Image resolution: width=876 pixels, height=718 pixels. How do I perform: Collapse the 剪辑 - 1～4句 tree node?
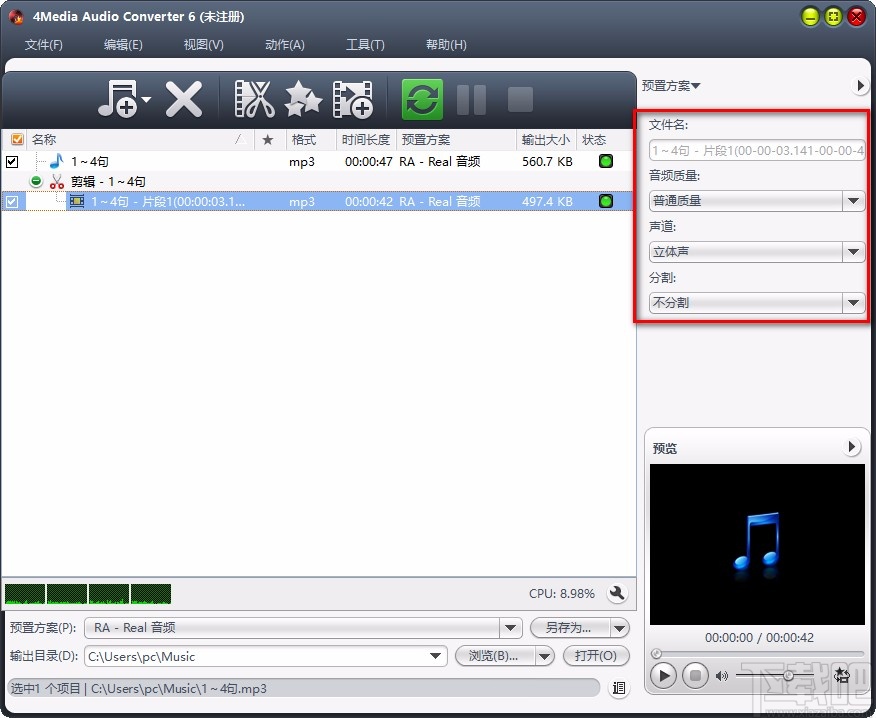[x=36, y=181]
